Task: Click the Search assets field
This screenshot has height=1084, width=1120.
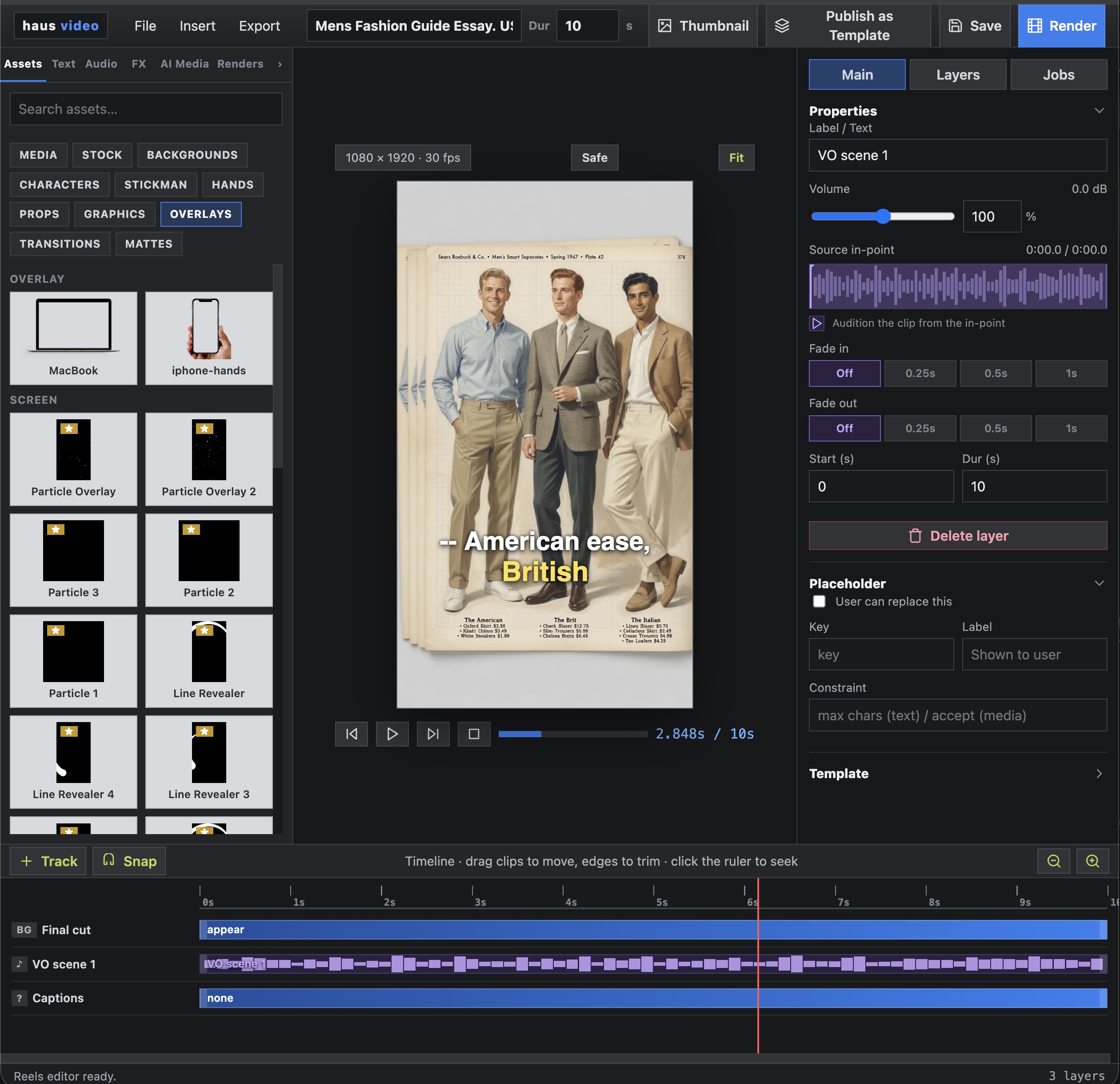Action: click(146, 109)
